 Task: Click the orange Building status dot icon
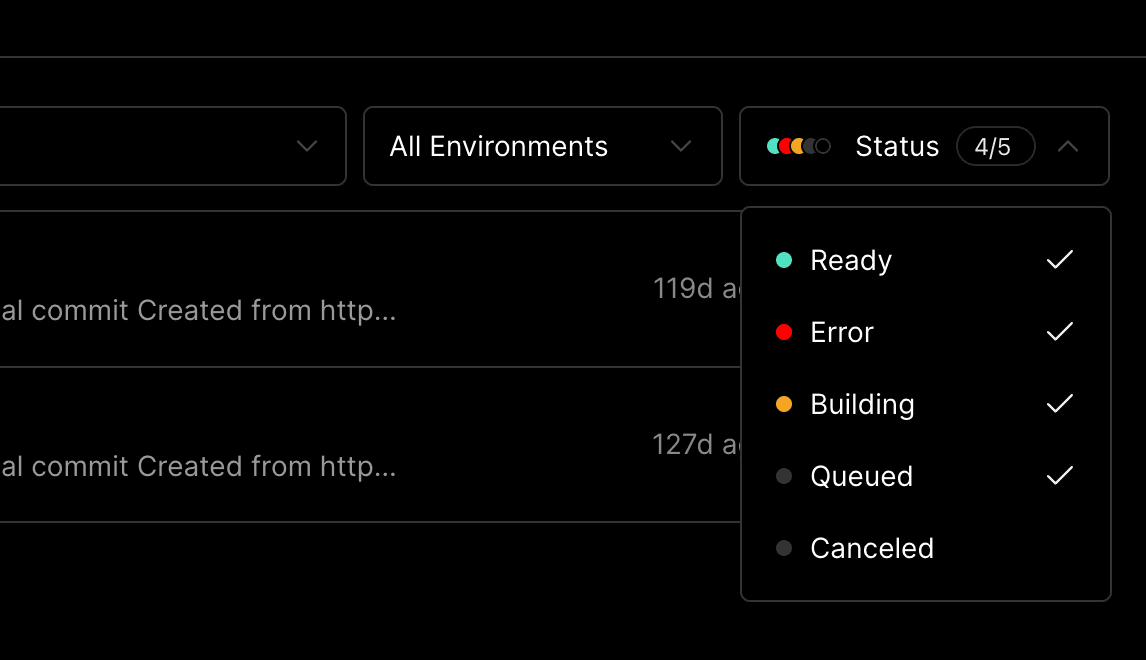[x=784, y=404]
